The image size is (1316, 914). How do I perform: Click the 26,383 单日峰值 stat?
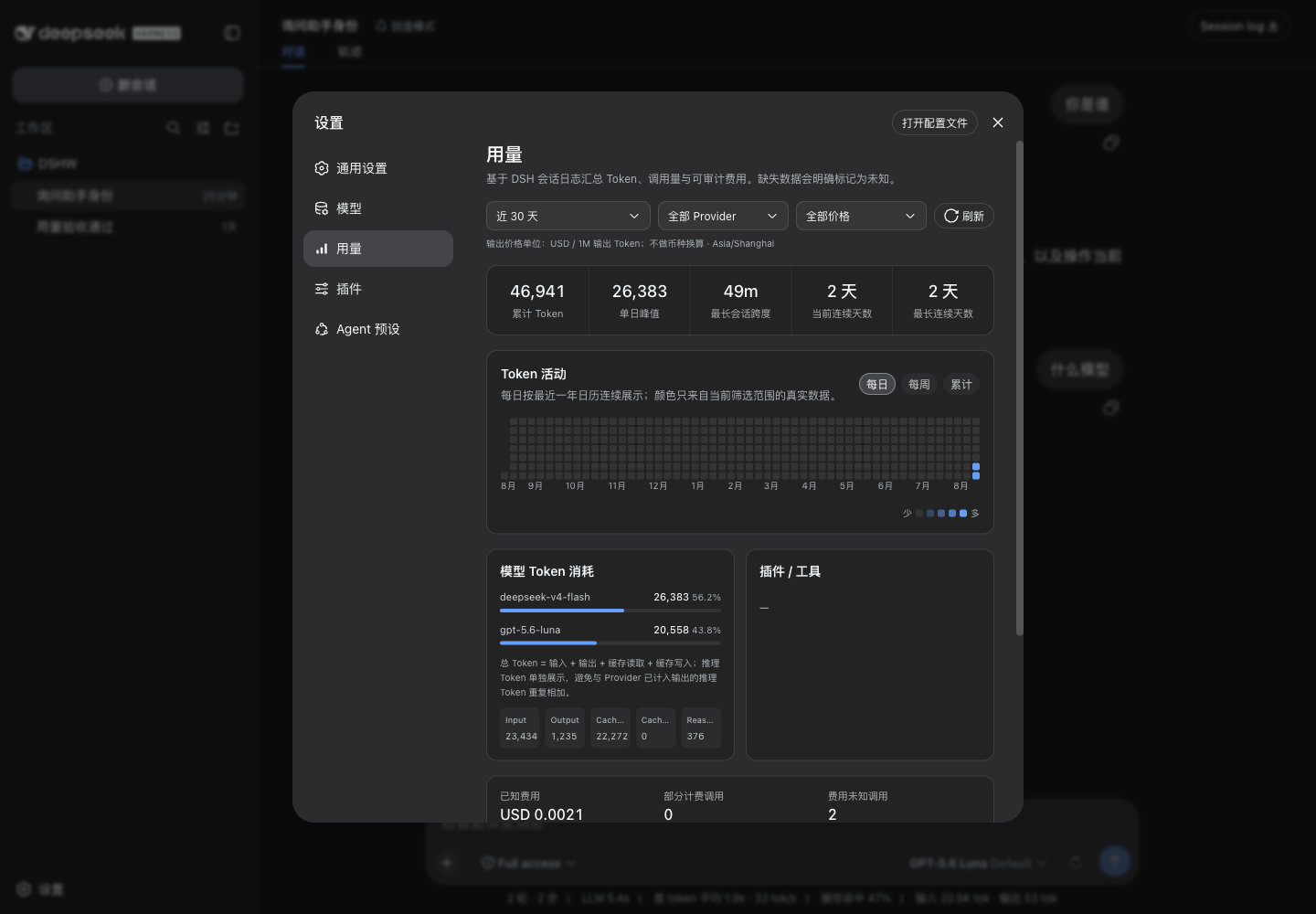[640, 300]
